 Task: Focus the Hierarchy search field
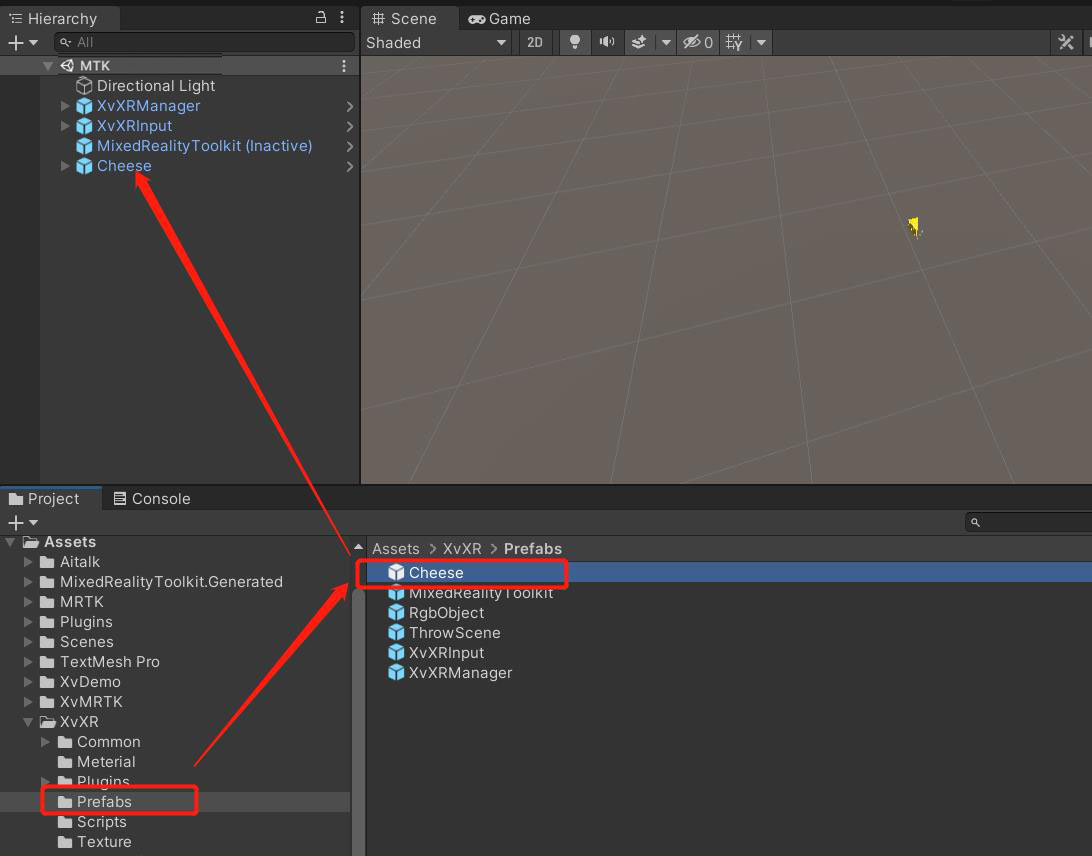(204, 42)
